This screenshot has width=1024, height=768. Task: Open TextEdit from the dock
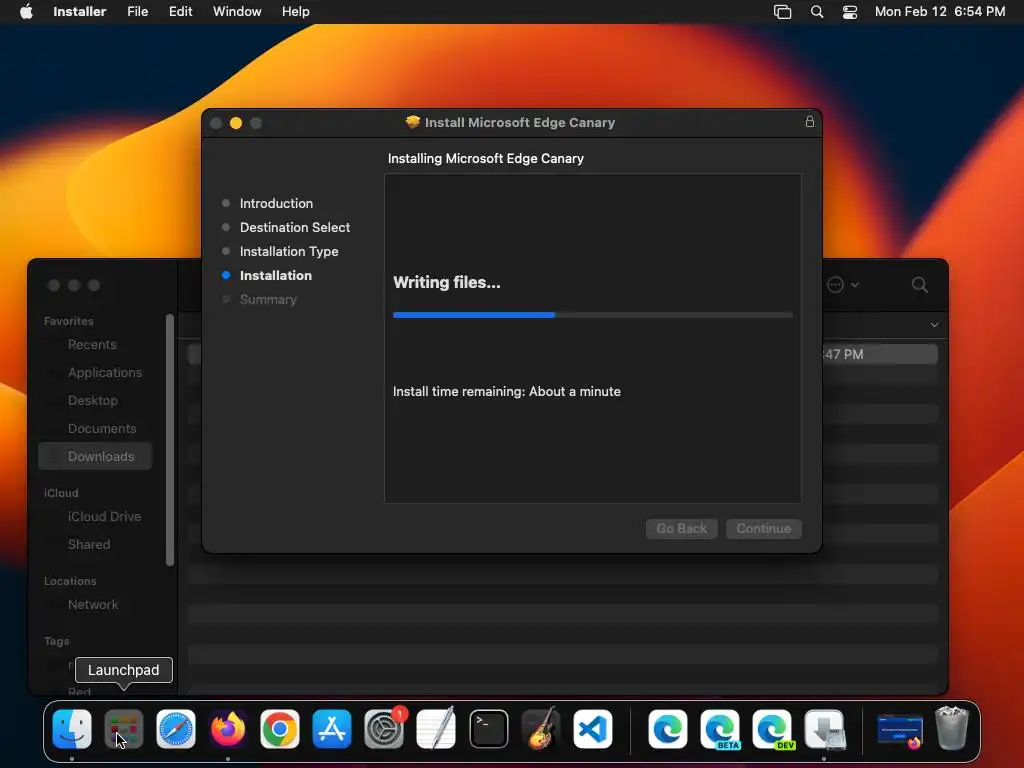click(x=436, y=729)
